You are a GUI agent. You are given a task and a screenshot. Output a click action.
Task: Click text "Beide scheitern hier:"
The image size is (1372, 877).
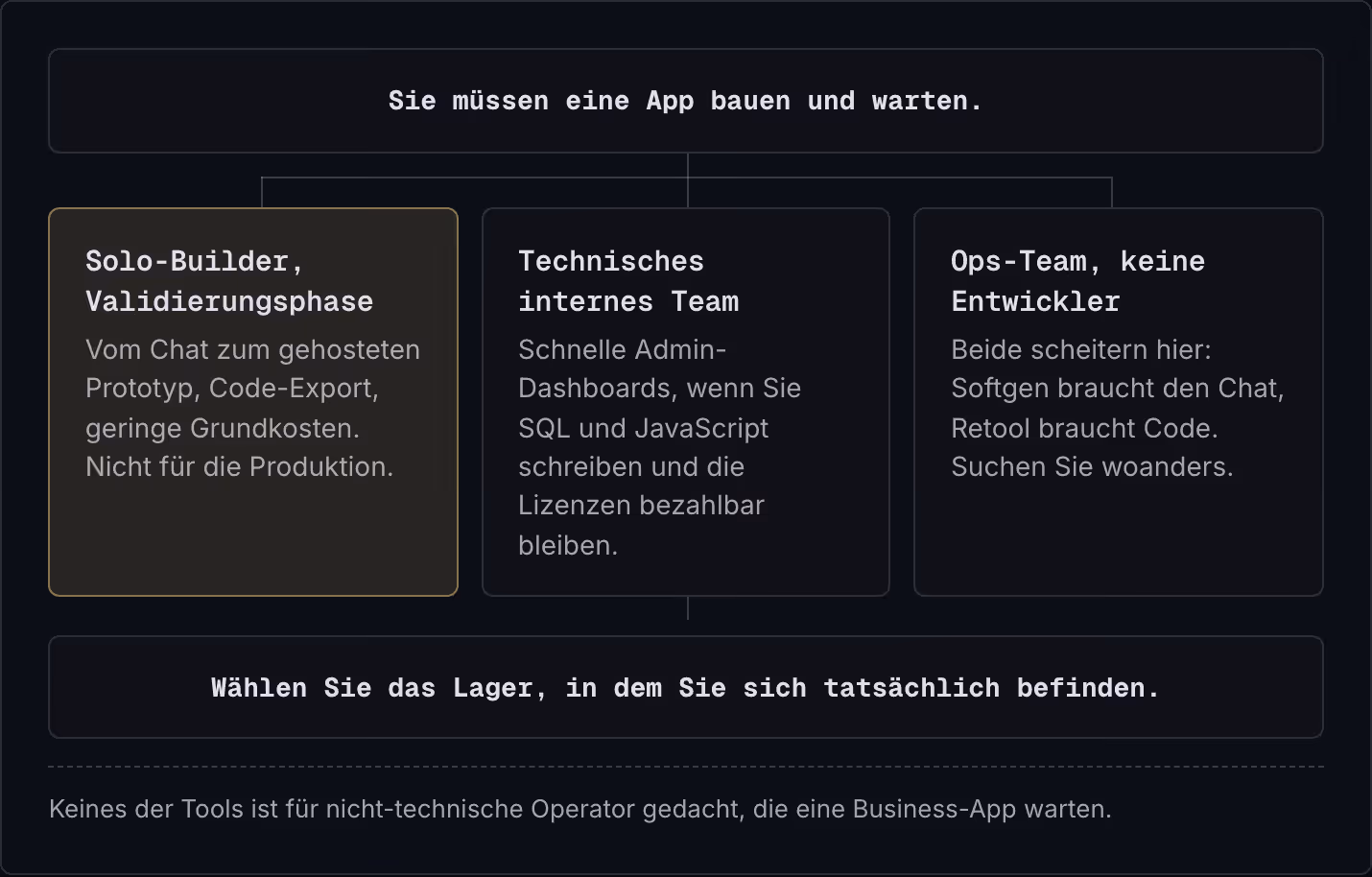point(1080,349)
